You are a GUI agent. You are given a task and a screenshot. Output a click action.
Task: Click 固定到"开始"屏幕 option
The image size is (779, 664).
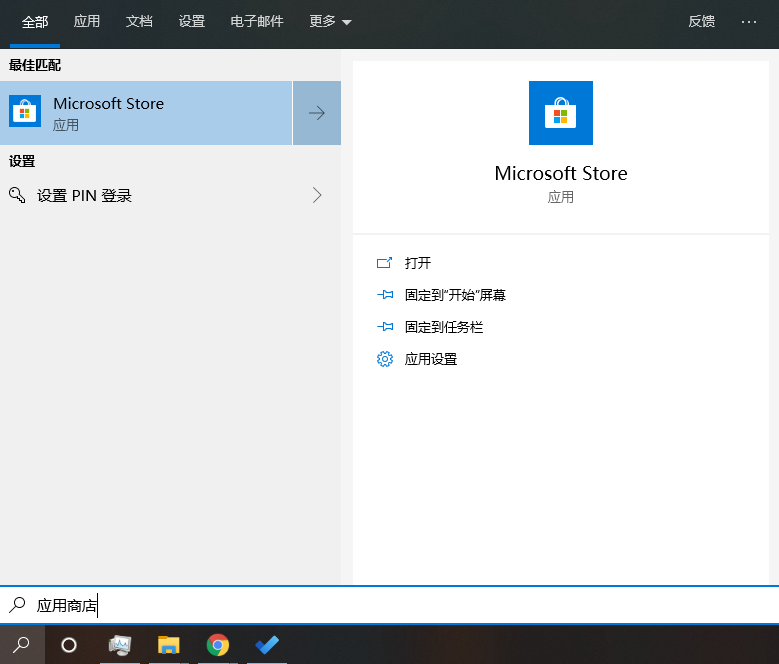[455, 295]
